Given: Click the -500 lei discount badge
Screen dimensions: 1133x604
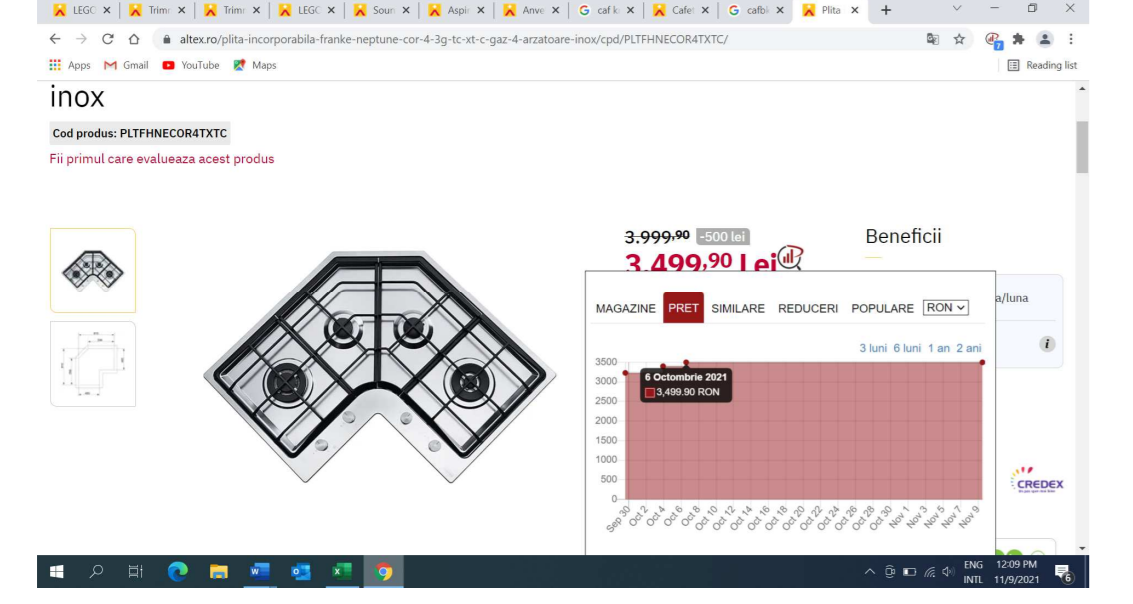Looking at the screenshot, I should (723, 236).
